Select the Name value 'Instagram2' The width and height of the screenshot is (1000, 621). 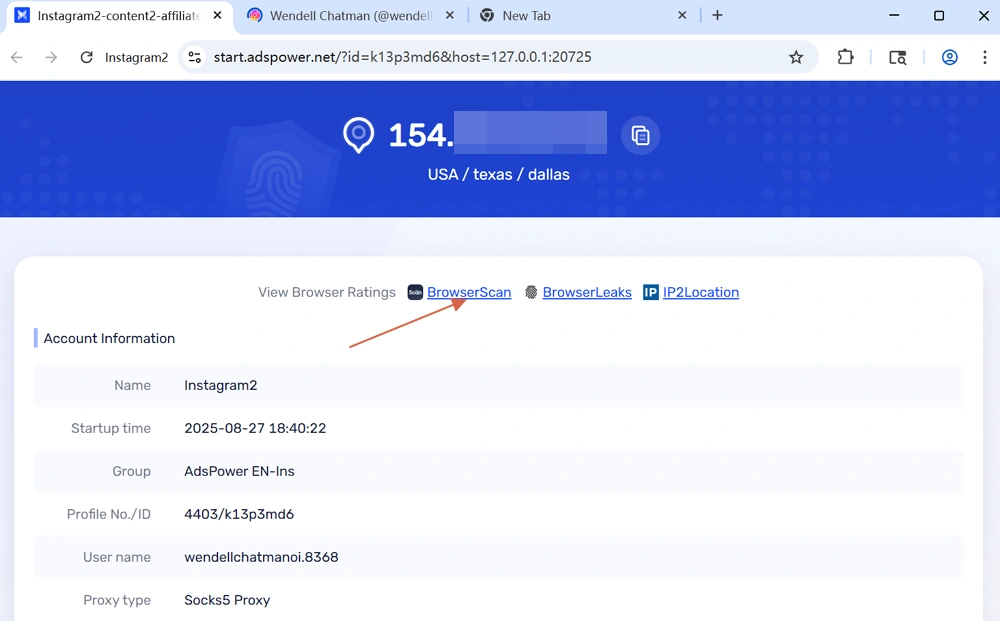221,385
